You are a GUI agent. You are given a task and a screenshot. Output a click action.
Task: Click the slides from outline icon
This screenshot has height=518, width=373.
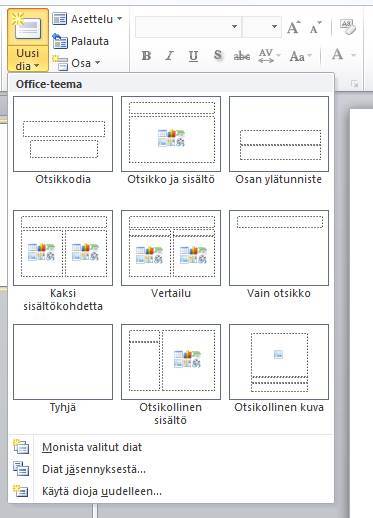click(x=21, y=469)
